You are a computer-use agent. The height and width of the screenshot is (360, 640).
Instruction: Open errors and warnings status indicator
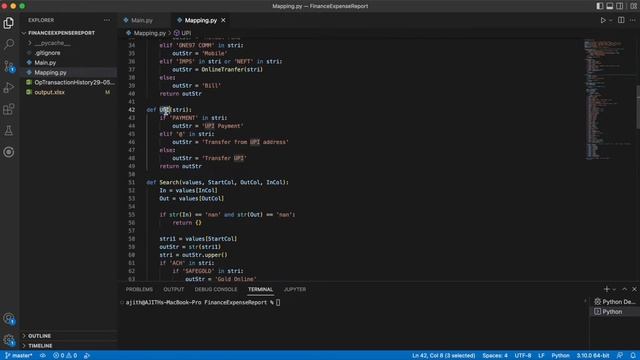coord(65,356)
